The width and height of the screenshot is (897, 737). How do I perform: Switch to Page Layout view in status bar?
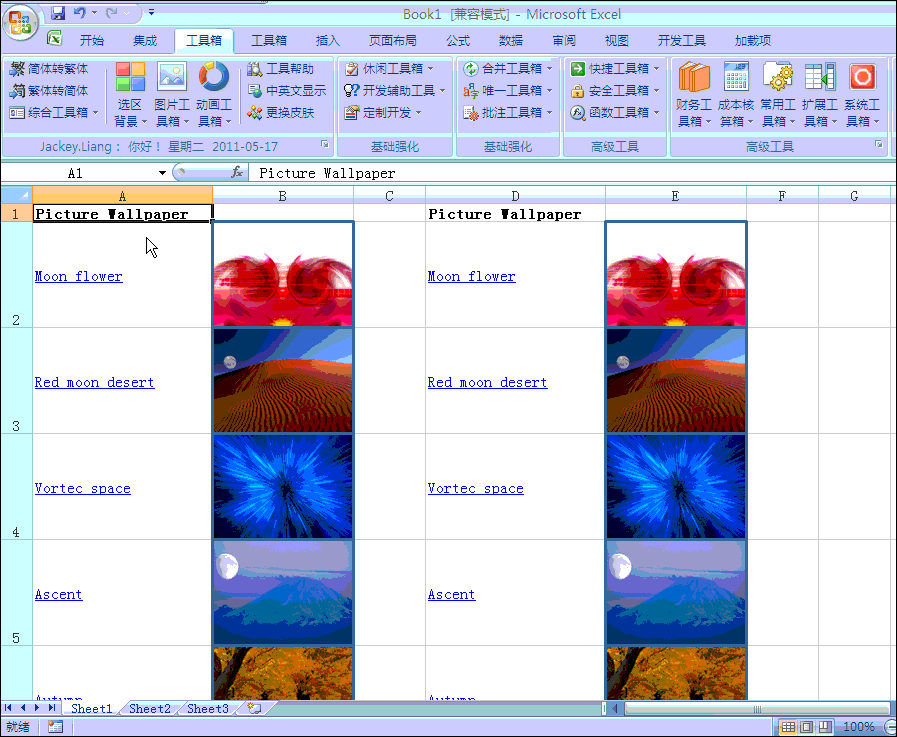click(x=806, y=727)
